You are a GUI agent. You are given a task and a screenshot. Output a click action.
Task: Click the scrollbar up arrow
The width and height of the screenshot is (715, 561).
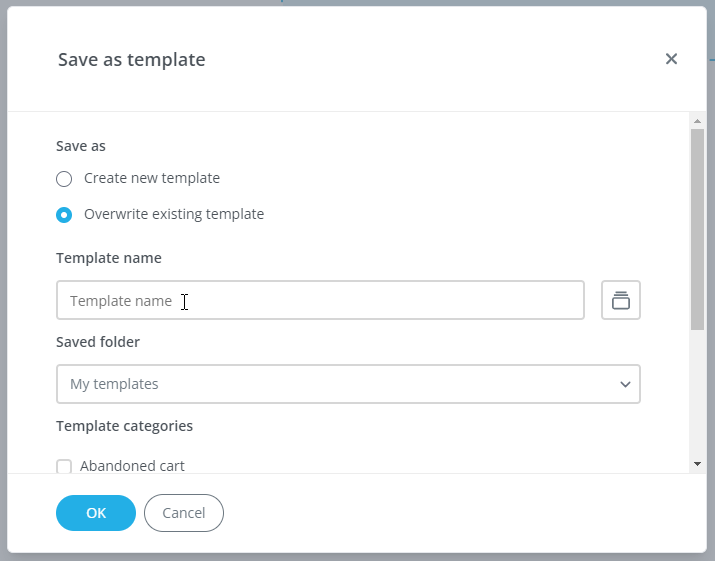click(x=697, y=121)
